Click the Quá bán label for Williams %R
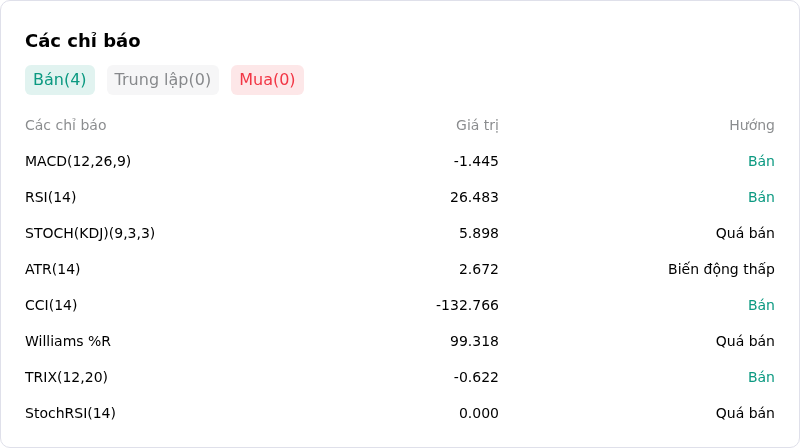800x448 pixels. tap(745, 341)
